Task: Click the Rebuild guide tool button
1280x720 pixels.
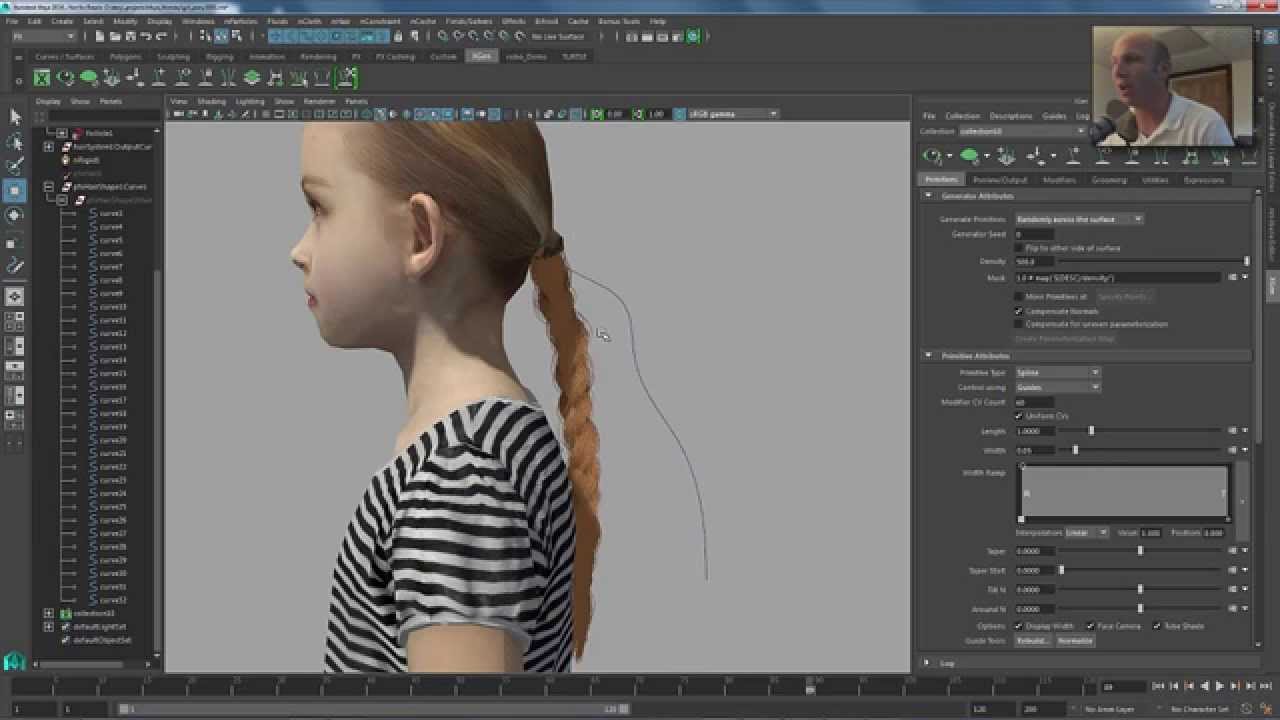Action: coord(1033,641)
